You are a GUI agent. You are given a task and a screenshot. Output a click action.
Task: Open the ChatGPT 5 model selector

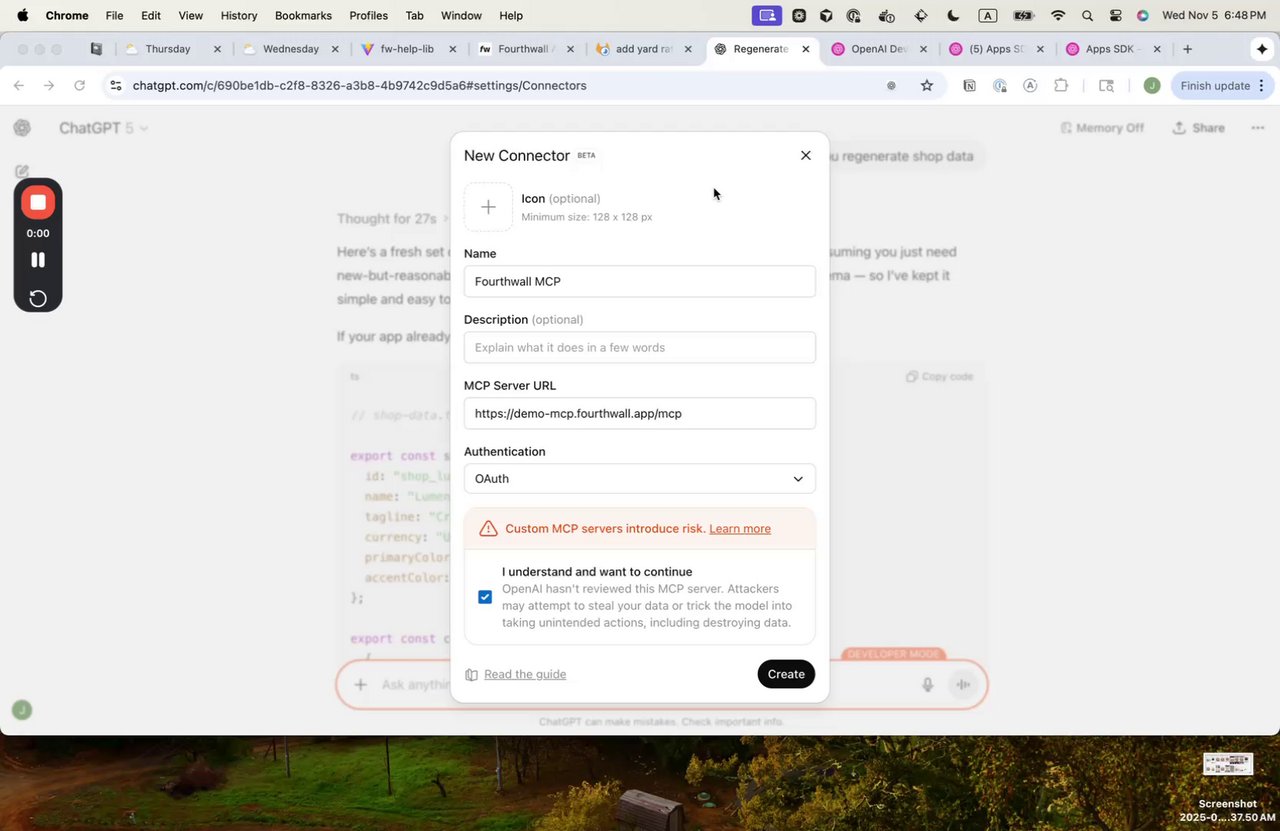coord(104,128)
